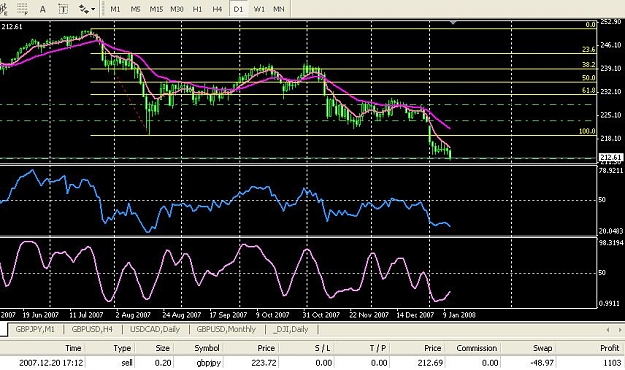Image resolution: width=625 pixels, height=370 pixels.
Task: Click the 2 Aug 2007 date label
Action: click(x=133, y=315)
